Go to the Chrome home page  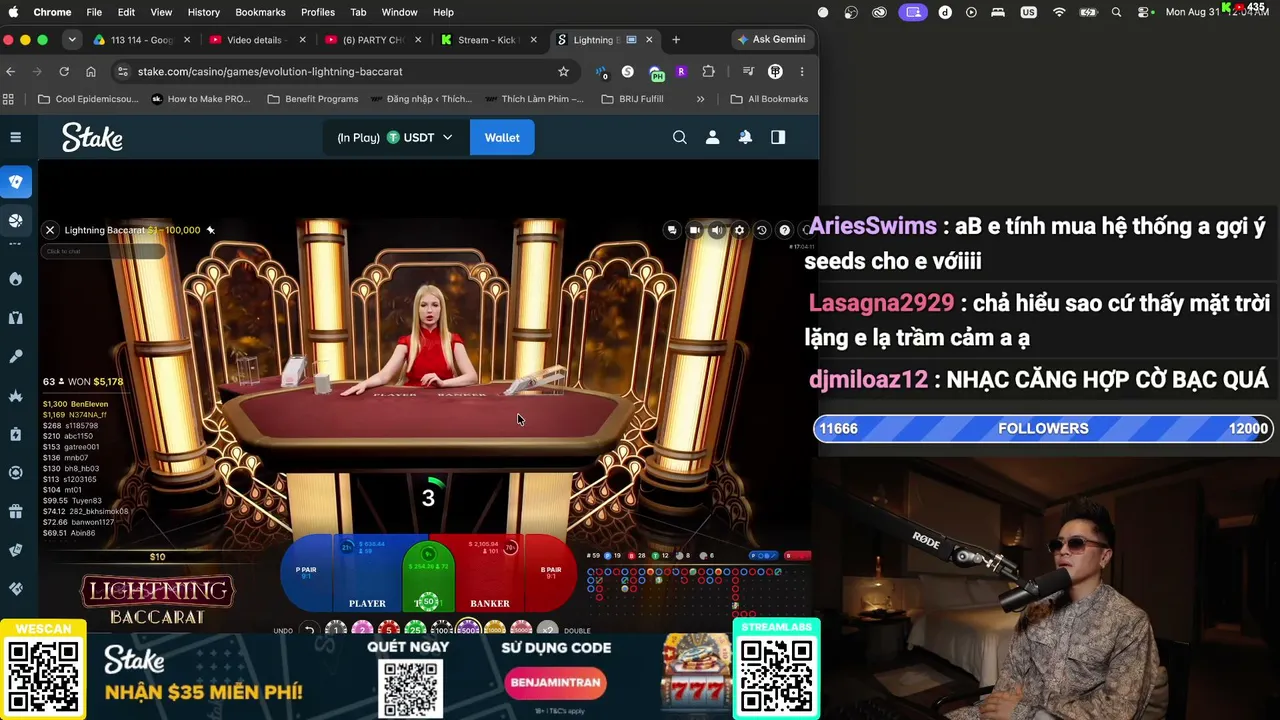click(91, 71)
